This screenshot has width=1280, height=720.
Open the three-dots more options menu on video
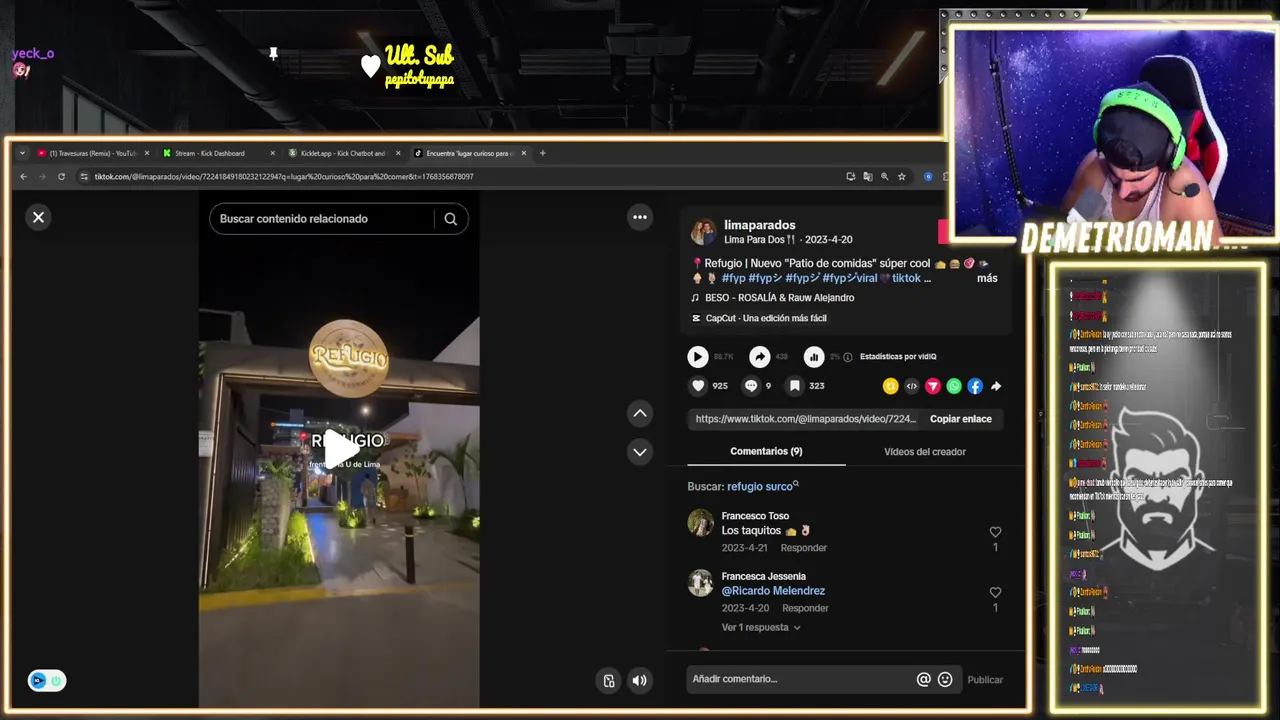click(640, 217)
